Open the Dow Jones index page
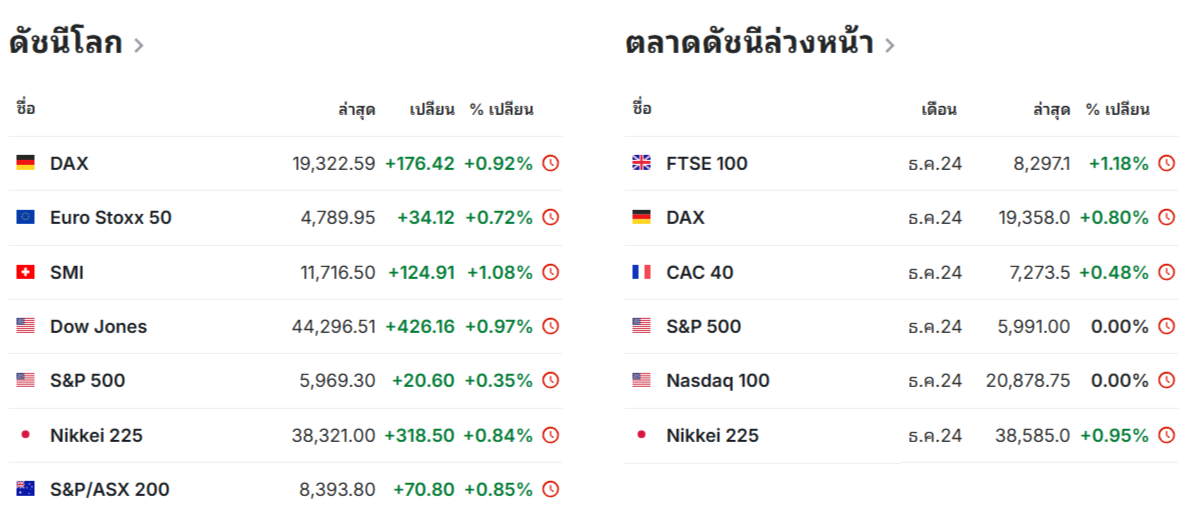 (99, 326)
